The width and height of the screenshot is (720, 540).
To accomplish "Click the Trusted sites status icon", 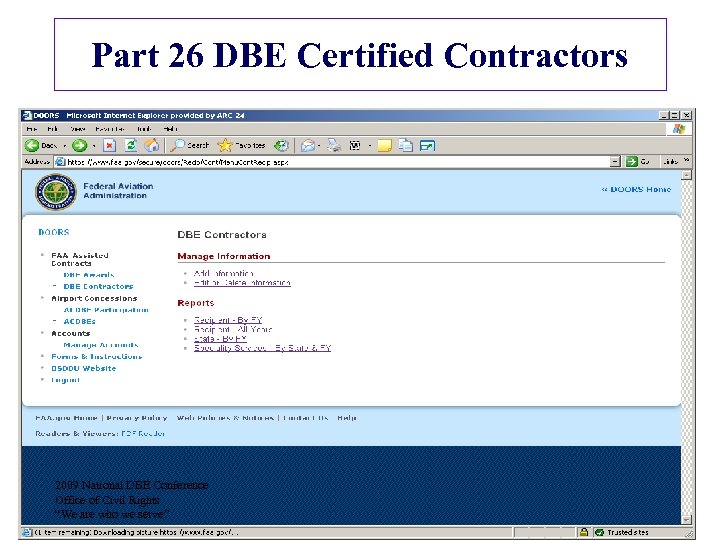I will [x=599, y=532].
